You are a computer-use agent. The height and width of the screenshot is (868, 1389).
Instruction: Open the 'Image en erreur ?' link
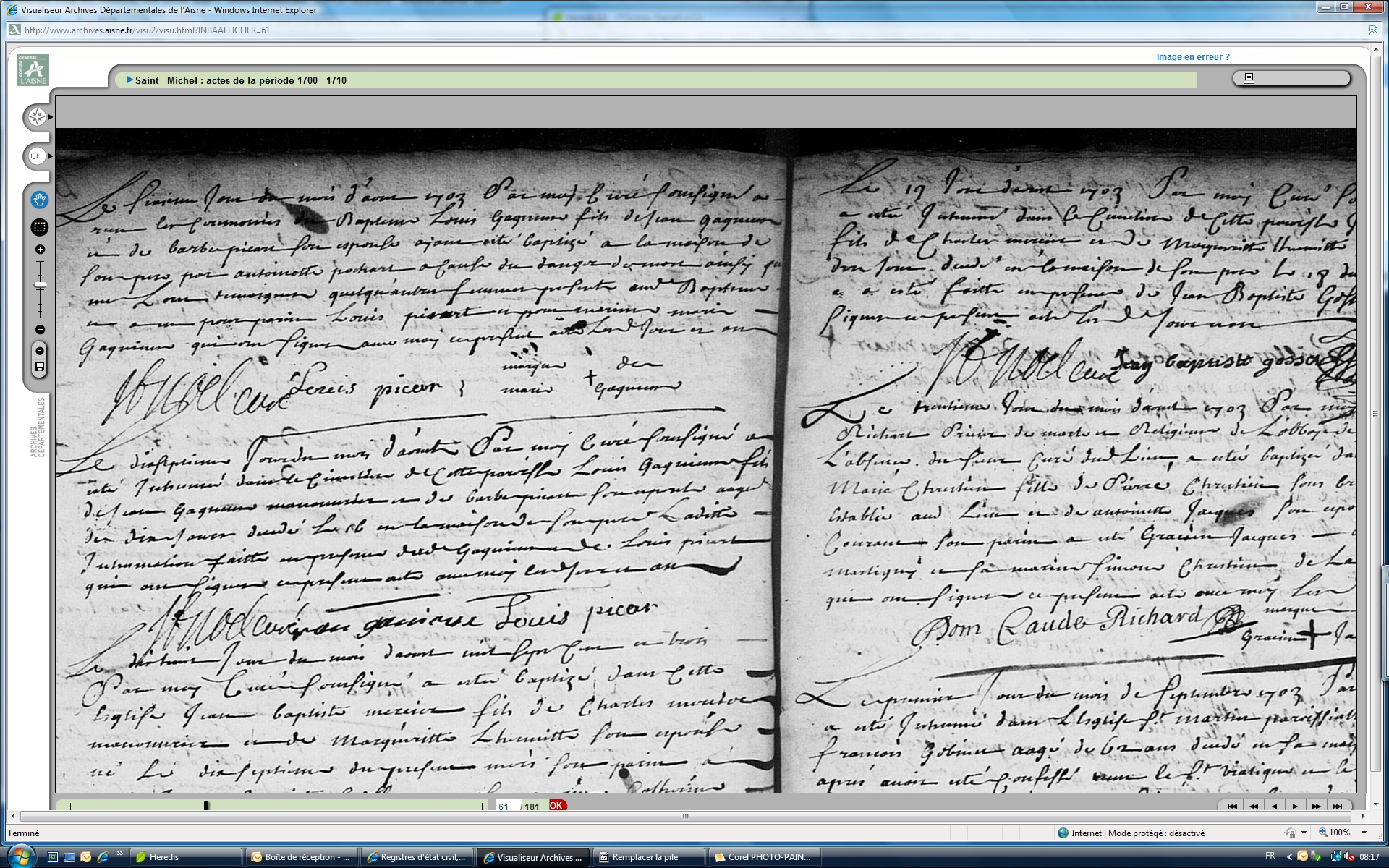(1192, 57)
